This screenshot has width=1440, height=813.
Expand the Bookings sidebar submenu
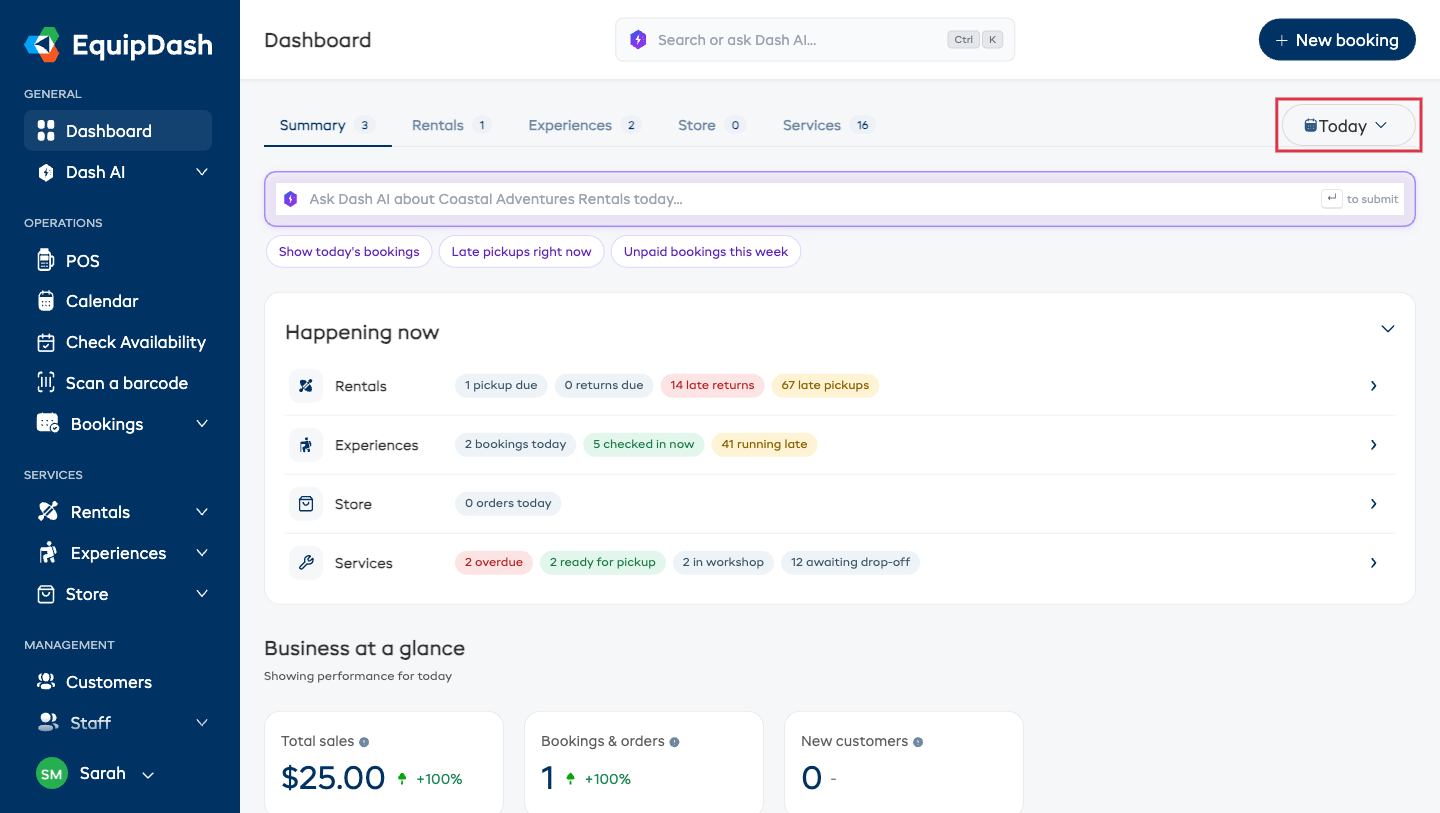click(202, 424)
